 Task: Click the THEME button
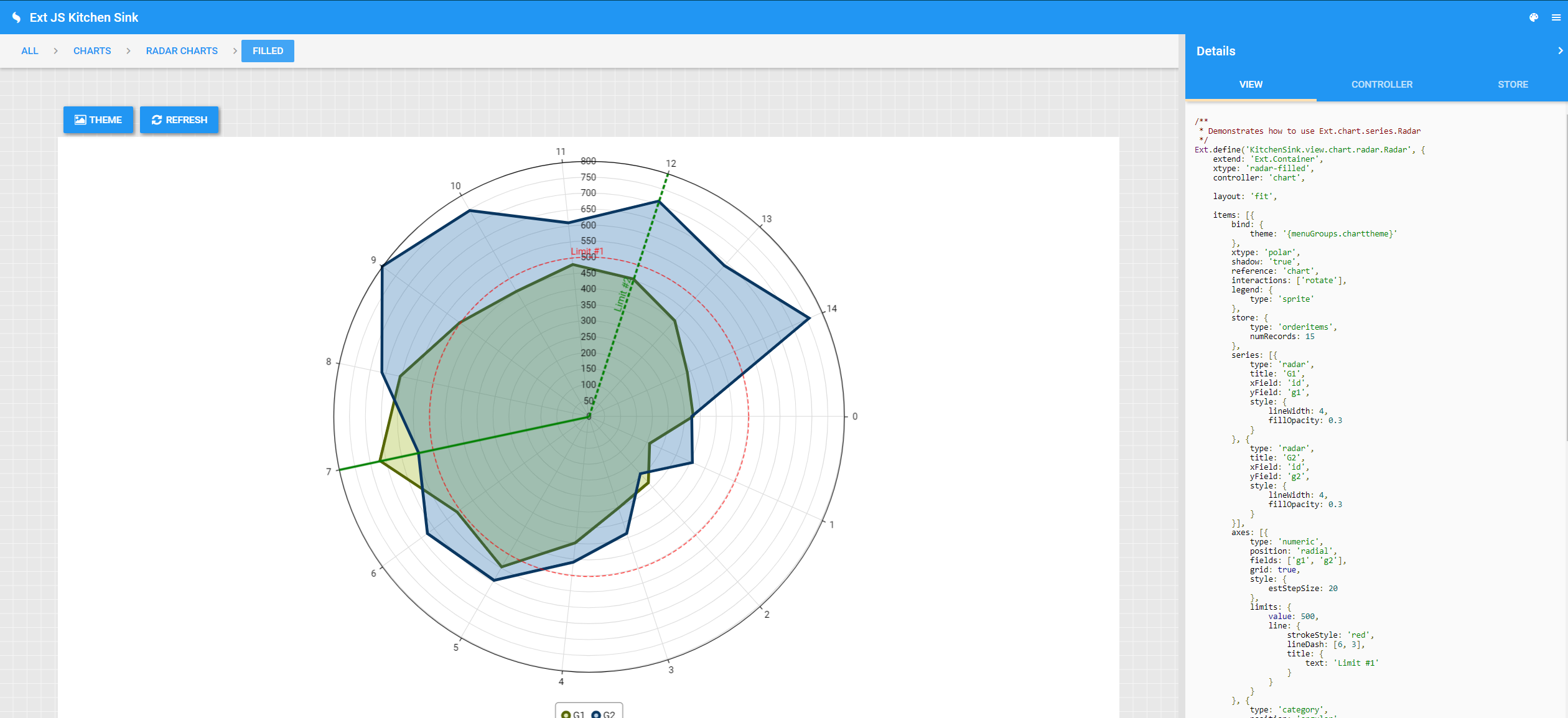pos(98,119)
